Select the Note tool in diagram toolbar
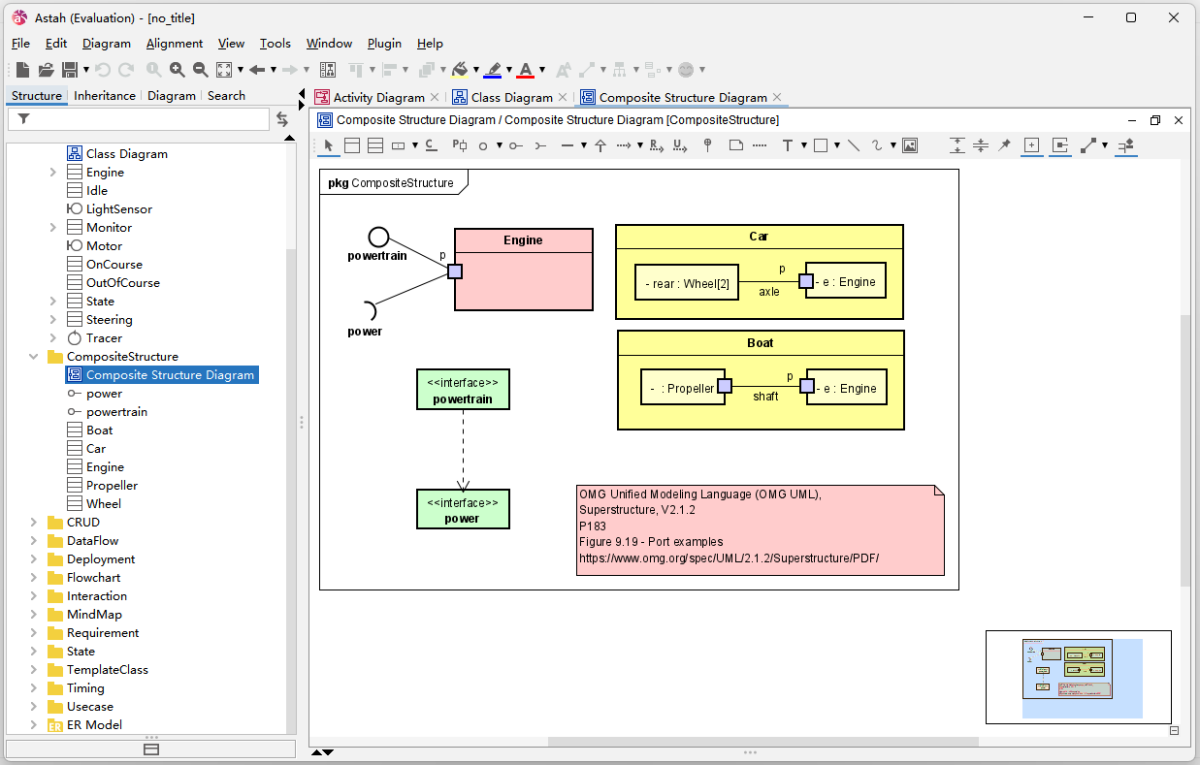 pyautogui.click(x=736, y=146)
